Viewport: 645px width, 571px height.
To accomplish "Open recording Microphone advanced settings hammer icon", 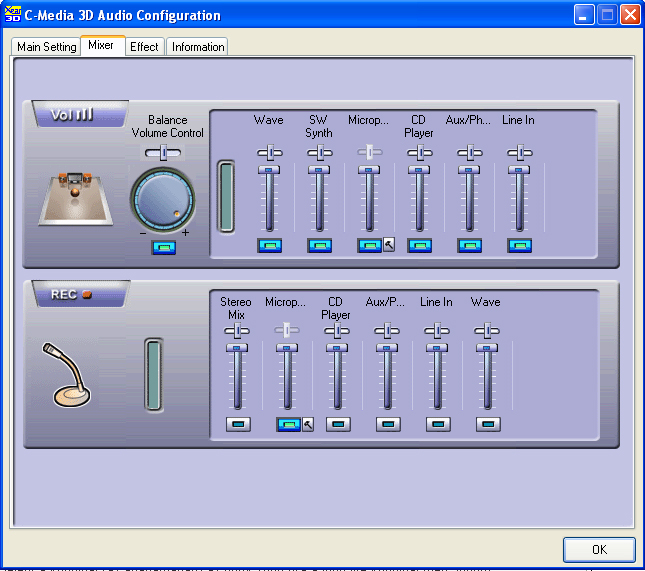I will (x=308, y=424).
